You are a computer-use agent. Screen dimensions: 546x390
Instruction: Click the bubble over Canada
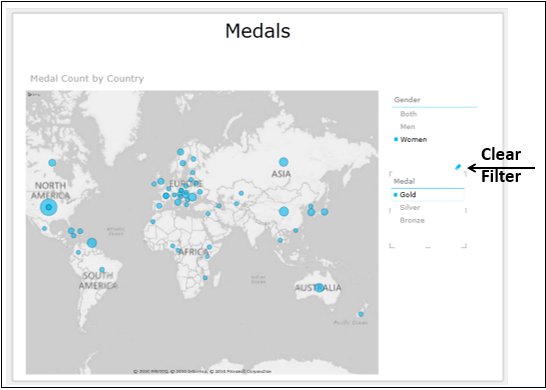click(52, 163)
